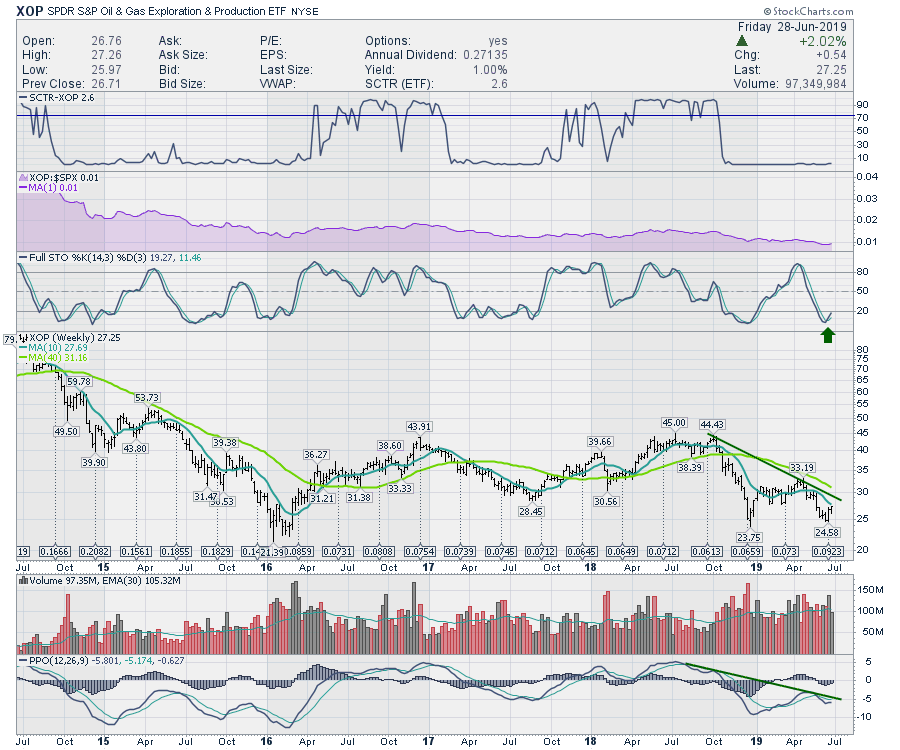The image size is (900, 750).
Task: Click the 0.0659 dividend marker
Action: 747,551
